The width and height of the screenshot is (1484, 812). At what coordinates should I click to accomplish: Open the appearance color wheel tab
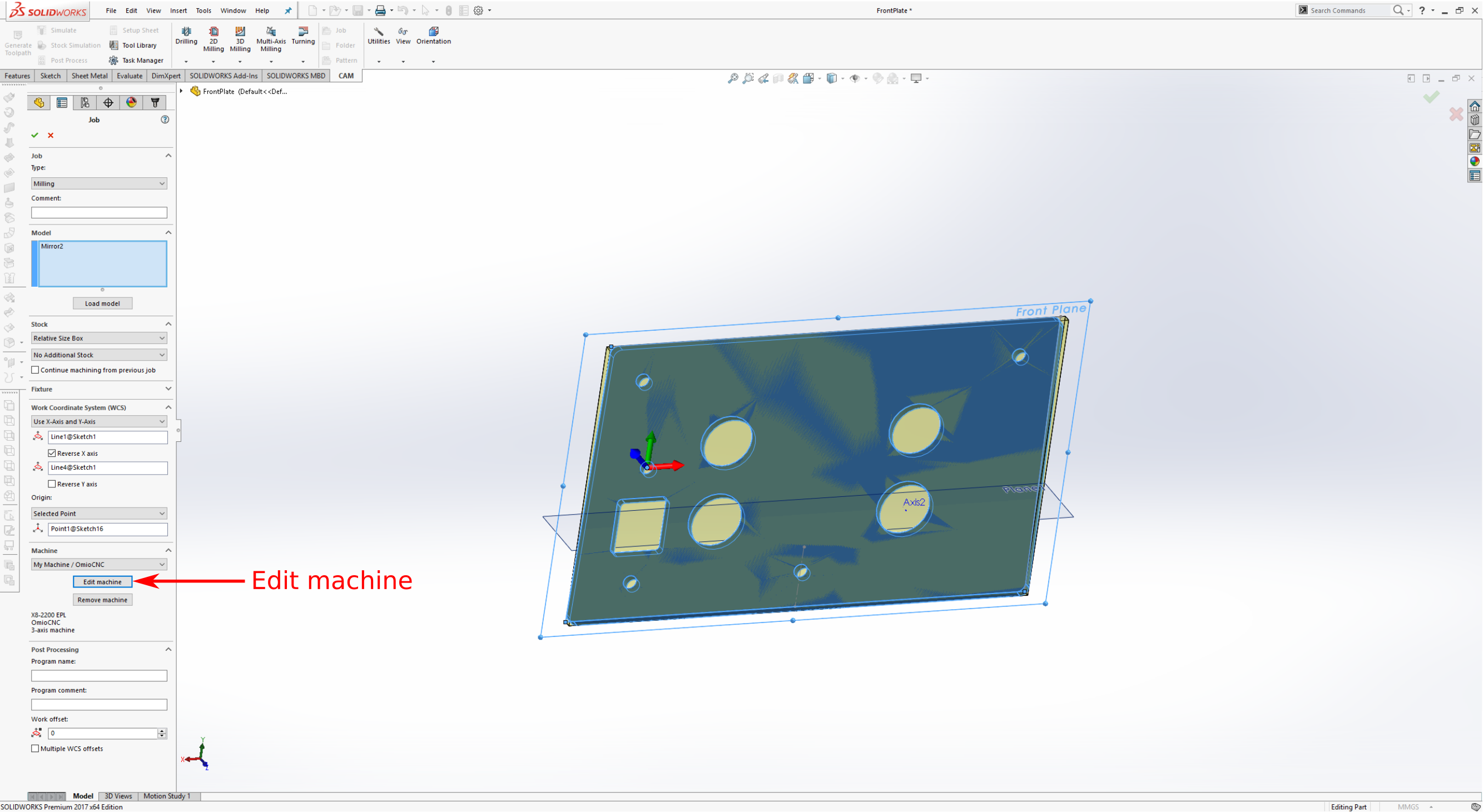point(131,102)
